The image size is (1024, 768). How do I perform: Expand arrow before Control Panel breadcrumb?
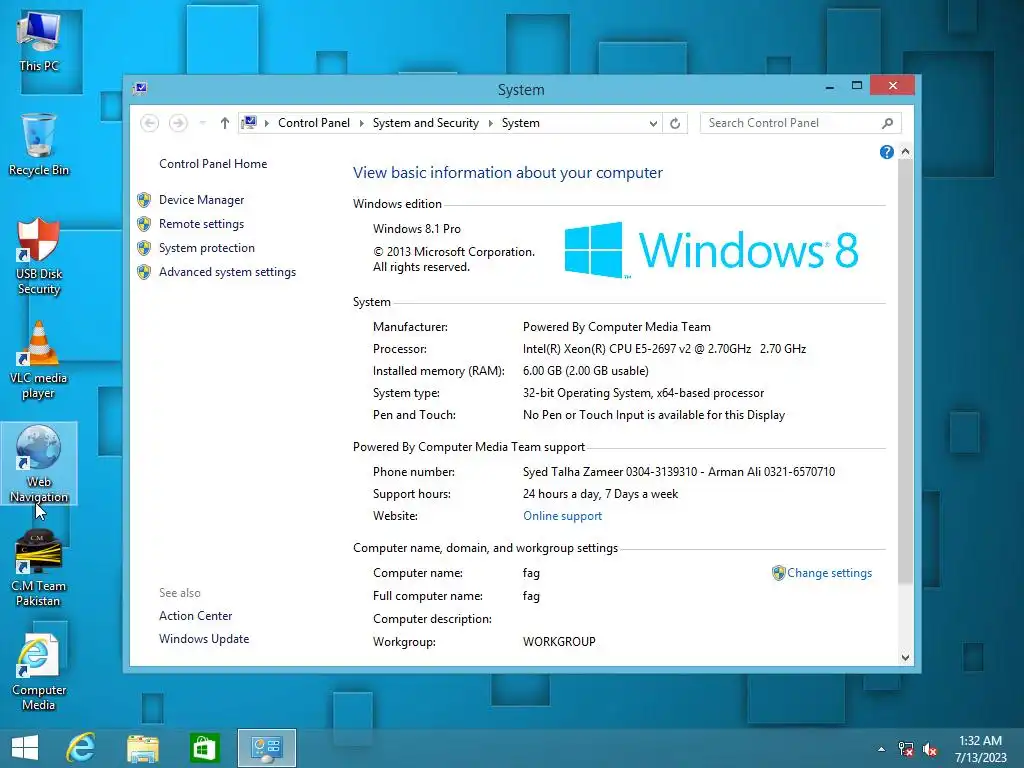(x=266, y=123)
